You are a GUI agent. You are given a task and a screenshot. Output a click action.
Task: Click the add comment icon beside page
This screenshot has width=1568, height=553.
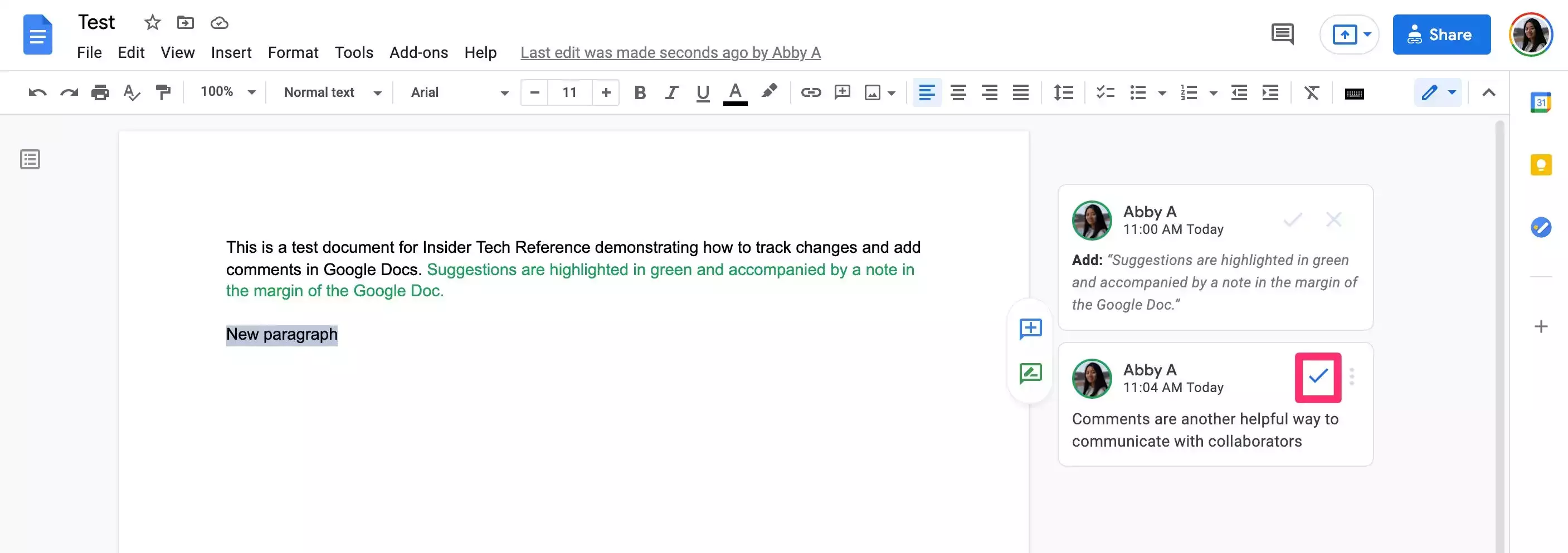click(x=1030, y=329)
